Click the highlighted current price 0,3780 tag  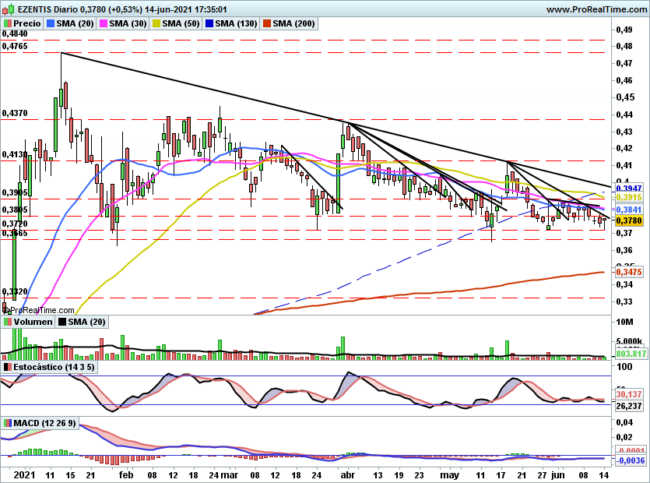tap(628, 221)
